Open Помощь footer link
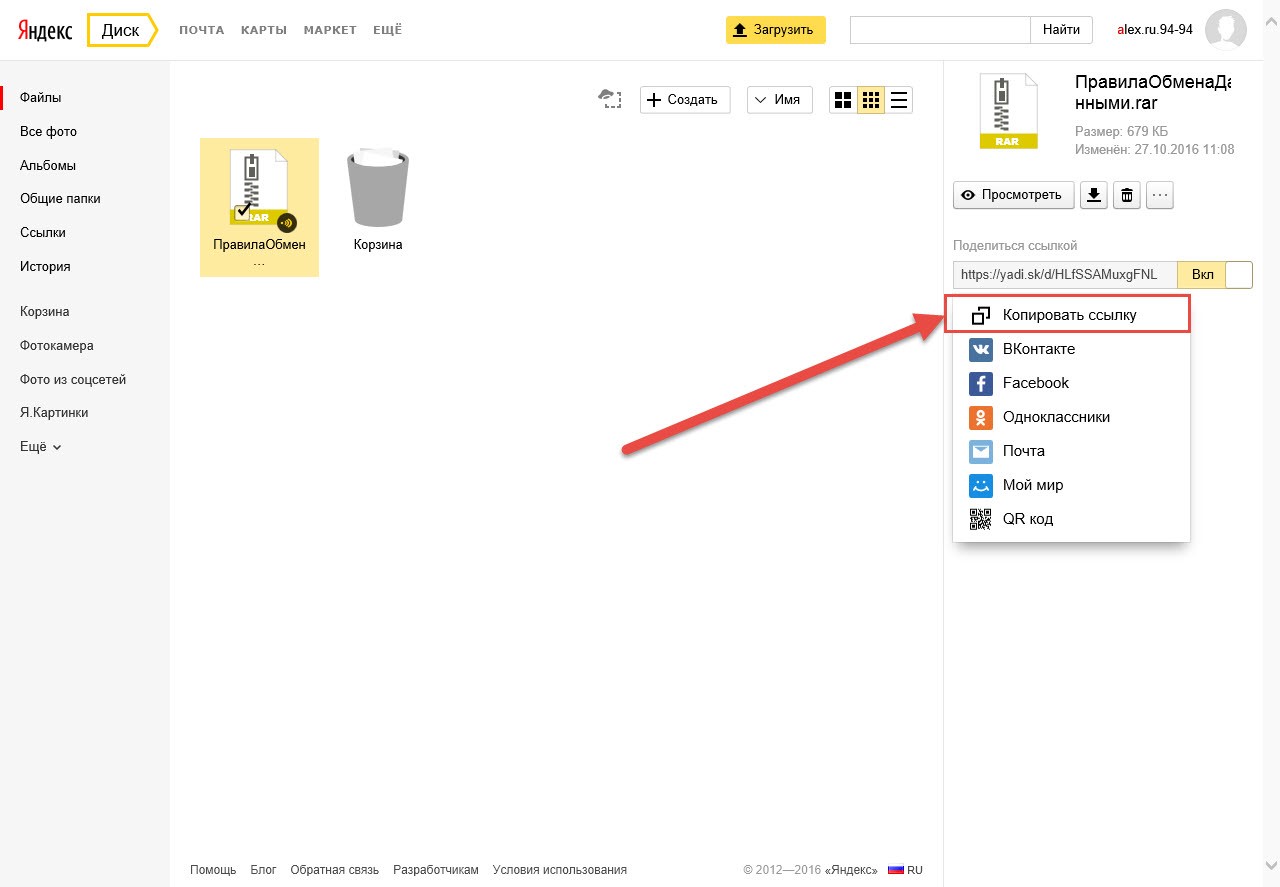This screenshot has width=1280, height=887. [x=213, y=870]
